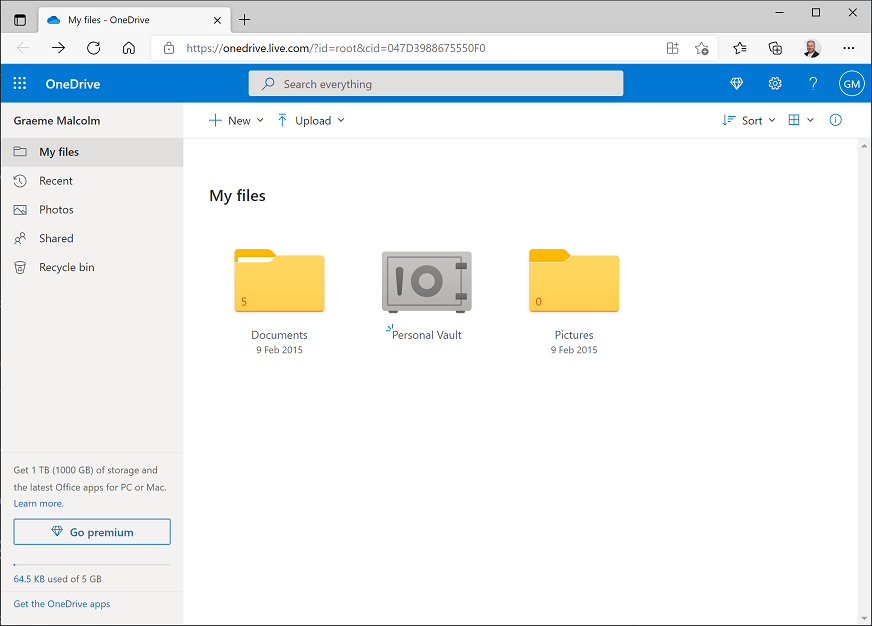This screenshot has height=626, width=872.
Task: Click the browser Refresh button
Action: 93,48
